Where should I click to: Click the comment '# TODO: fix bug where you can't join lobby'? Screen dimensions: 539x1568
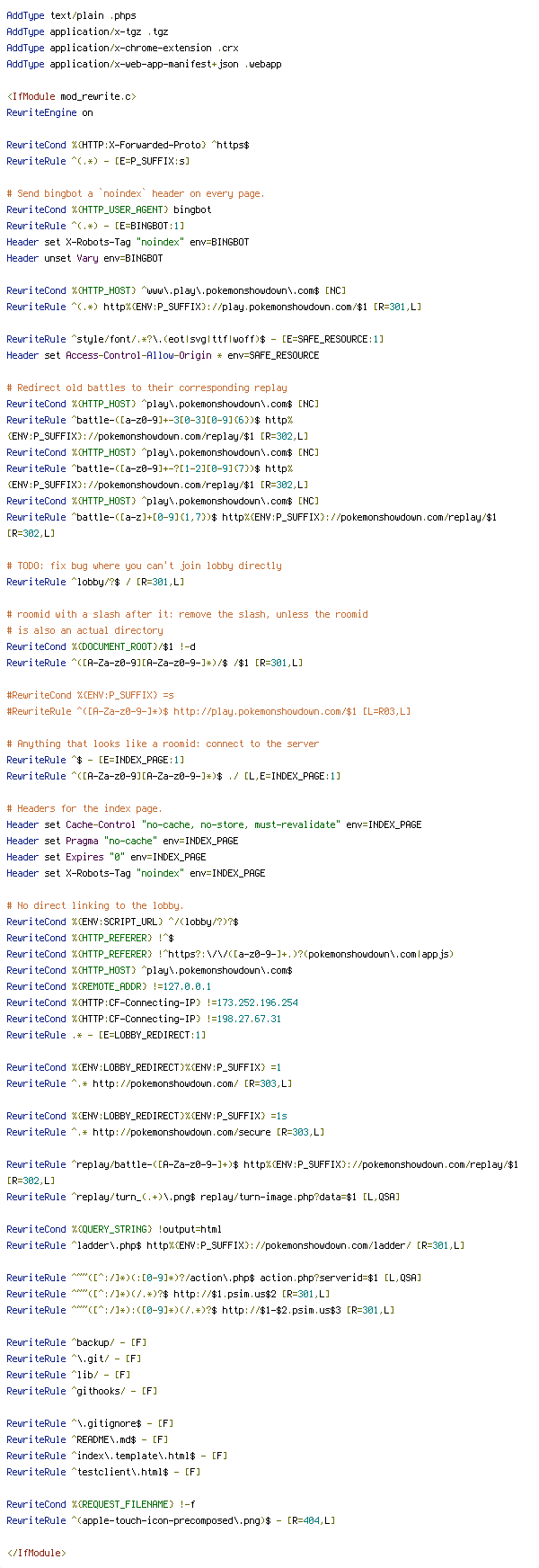[x=144, y=566]
